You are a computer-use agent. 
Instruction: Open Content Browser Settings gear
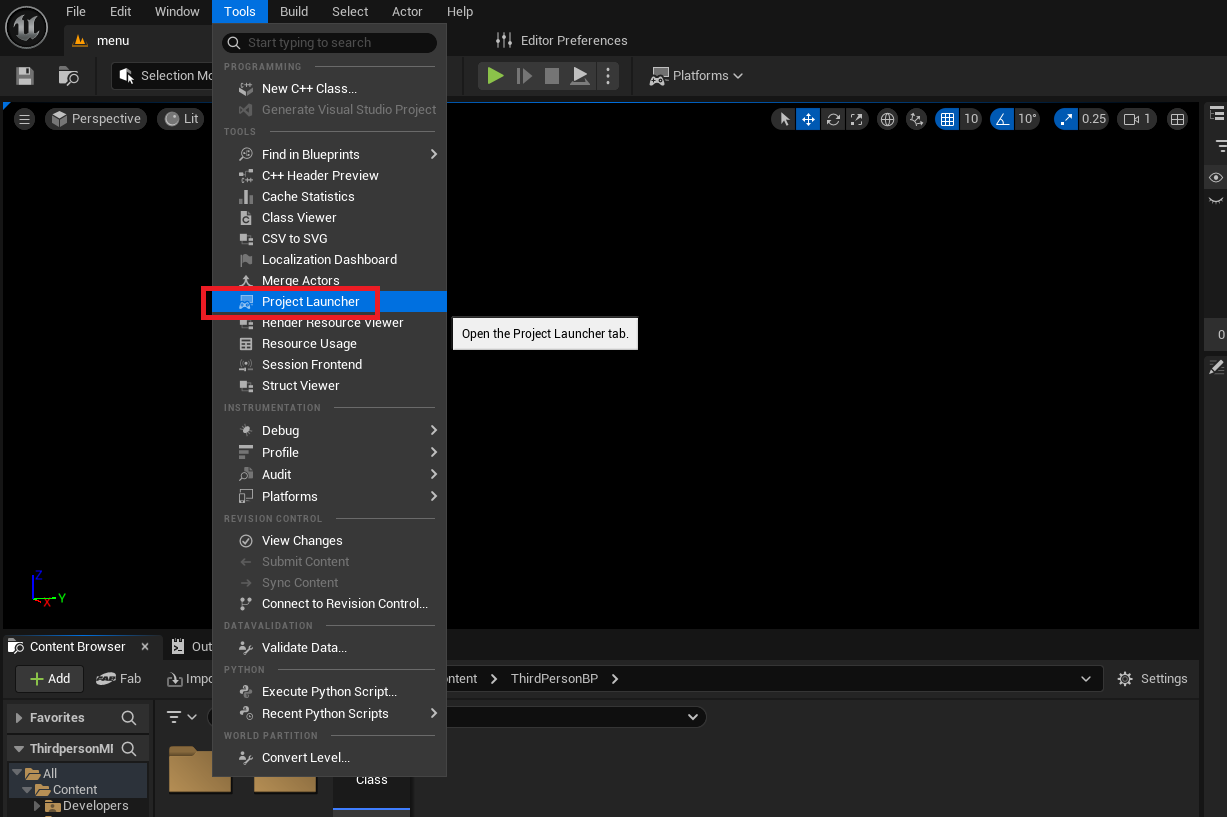(1152, 678)
